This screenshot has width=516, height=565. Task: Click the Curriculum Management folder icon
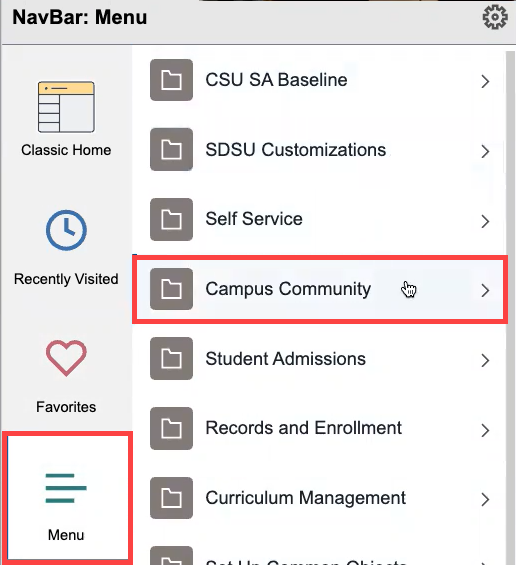tap(172, 498)
